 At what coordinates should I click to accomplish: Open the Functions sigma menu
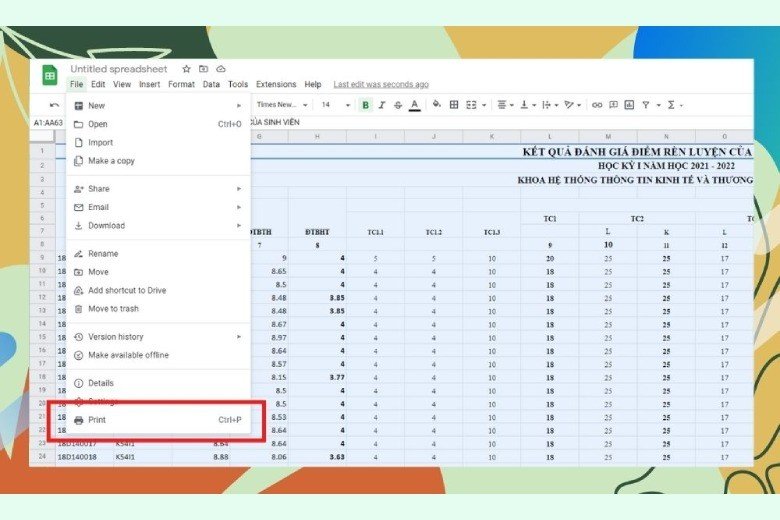[675, 105]
